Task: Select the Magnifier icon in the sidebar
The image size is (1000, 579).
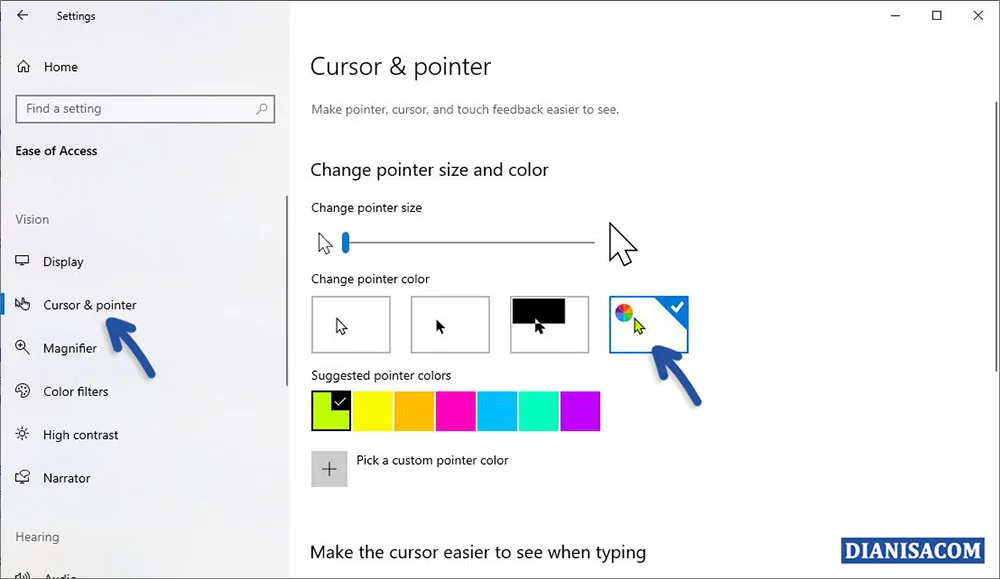Action: (x=22, y=348)
